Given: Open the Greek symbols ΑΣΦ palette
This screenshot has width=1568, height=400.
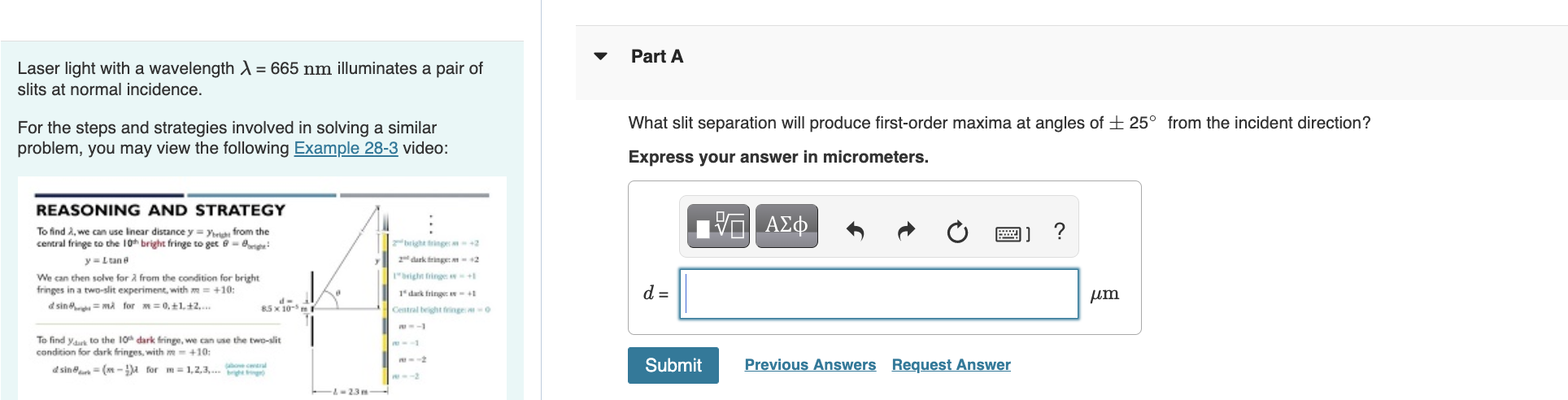Looking at the screenshot, I should 786,226.
